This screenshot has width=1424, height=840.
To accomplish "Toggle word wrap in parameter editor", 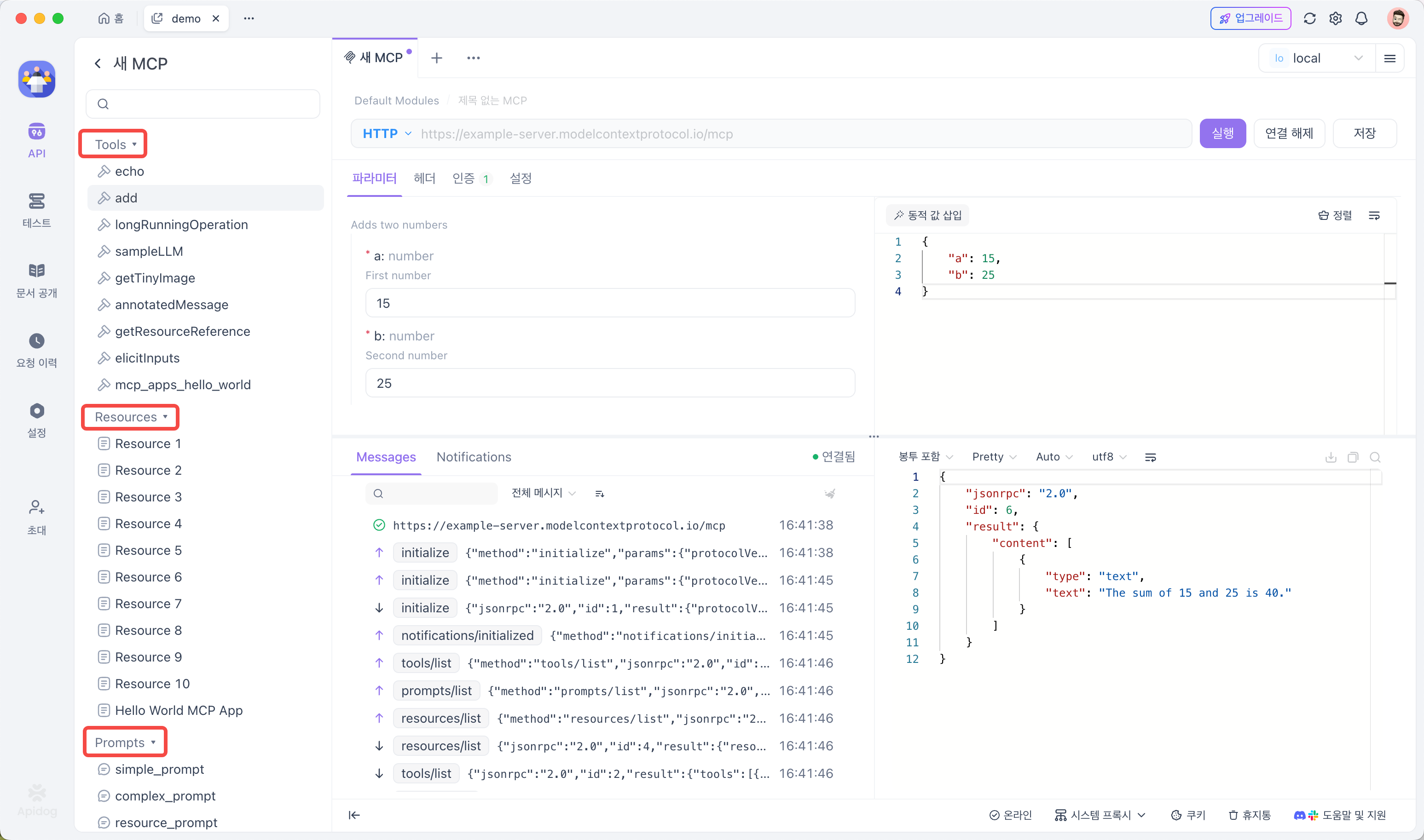I will pyautogui.click(x=1374, y=216).
